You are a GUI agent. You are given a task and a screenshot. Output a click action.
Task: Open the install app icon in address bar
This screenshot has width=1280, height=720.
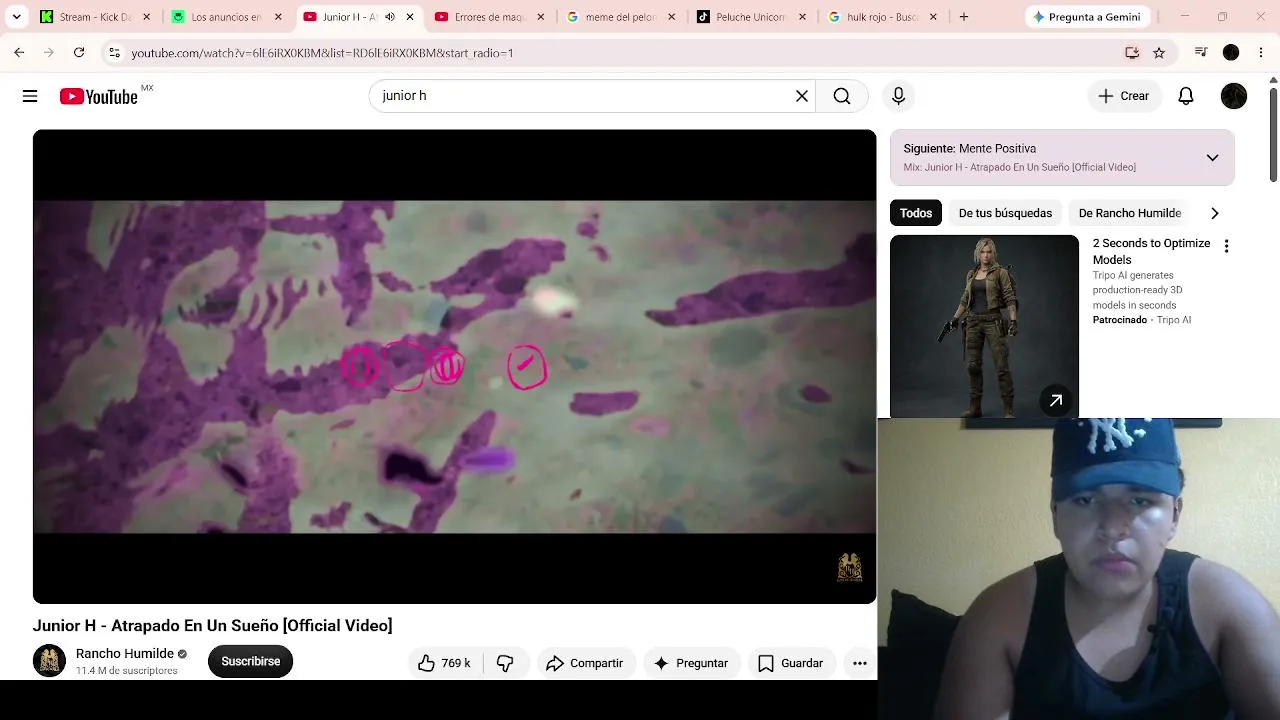1132,53
